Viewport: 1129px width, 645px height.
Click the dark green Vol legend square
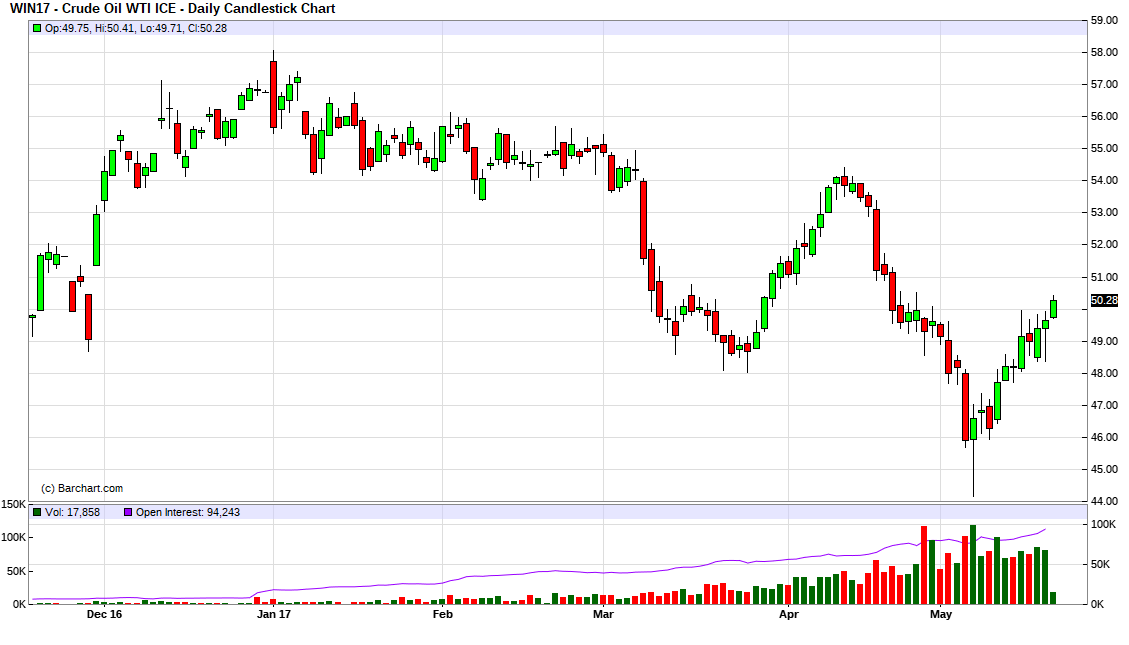point(37,512)
